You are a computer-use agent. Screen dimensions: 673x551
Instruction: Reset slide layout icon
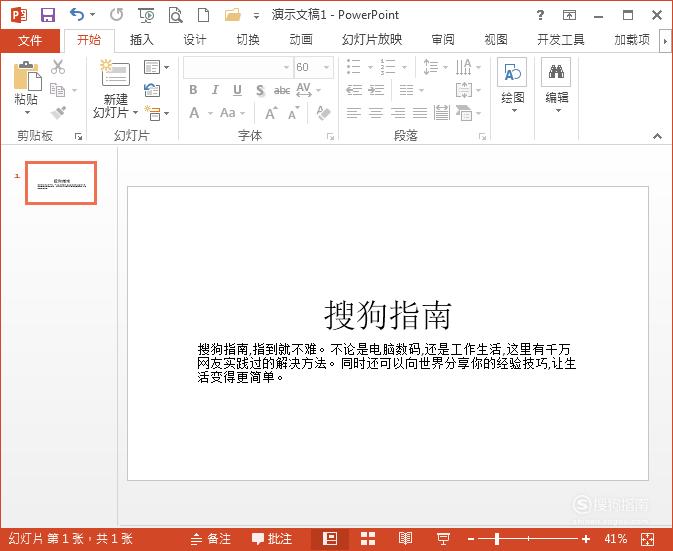coord(152,90)
